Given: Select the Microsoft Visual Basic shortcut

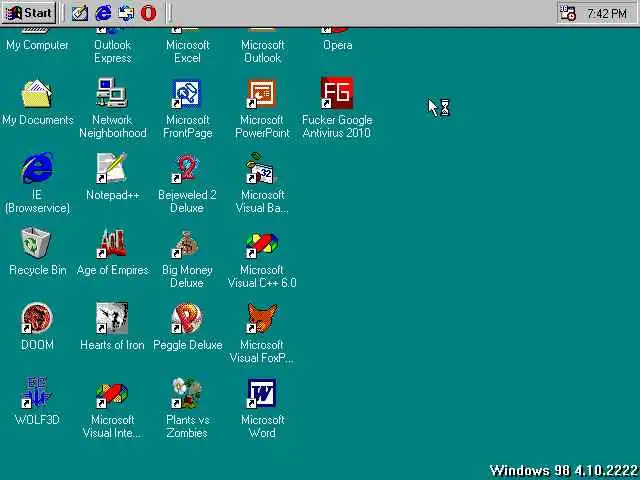Looking at the screenshot, I should (262, 168).
